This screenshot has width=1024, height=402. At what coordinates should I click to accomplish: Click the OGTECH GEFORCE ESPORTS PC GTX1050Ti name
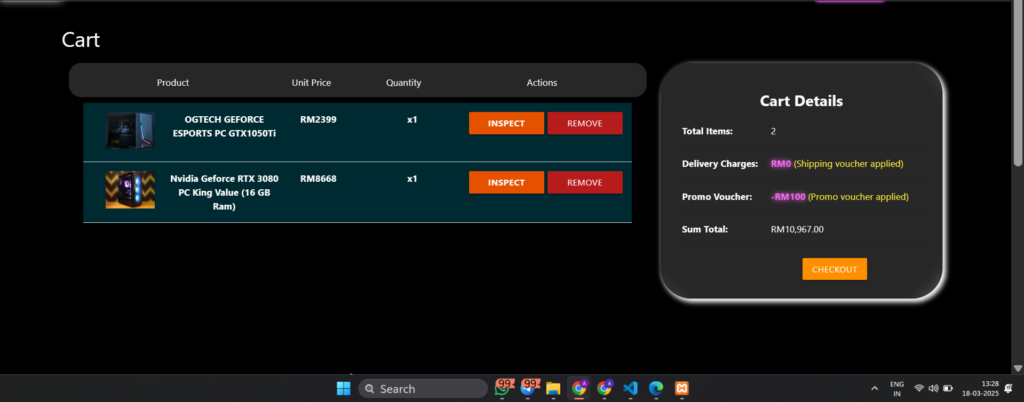click(x=225, y=127)
